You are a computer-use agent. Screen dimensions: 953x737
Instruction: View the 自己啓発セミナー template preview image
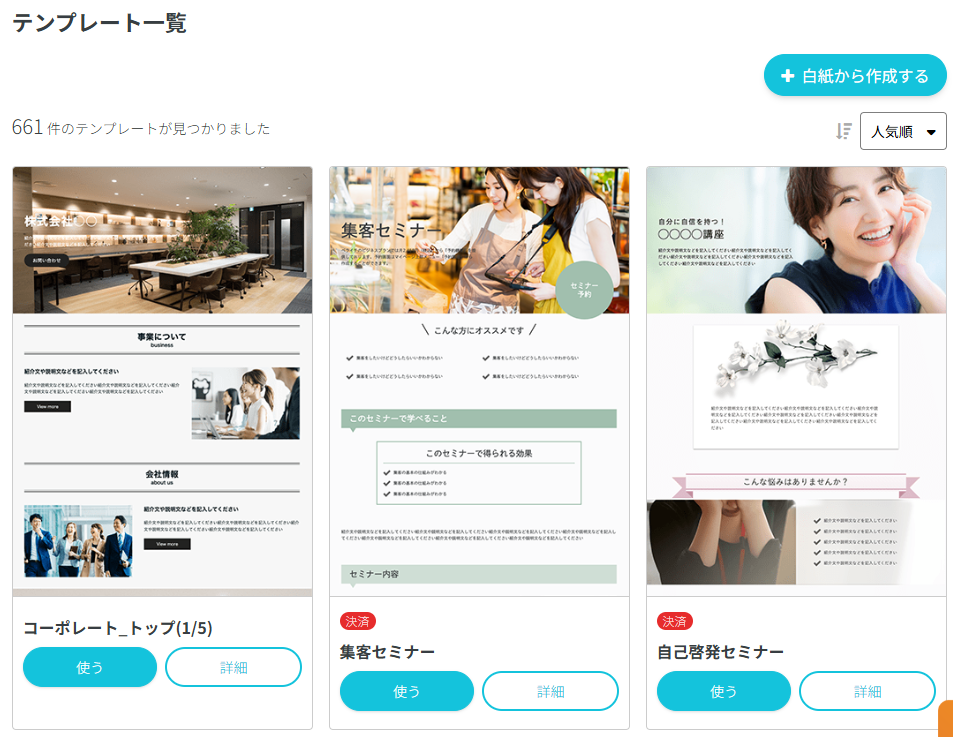click(x=796, y=381)
